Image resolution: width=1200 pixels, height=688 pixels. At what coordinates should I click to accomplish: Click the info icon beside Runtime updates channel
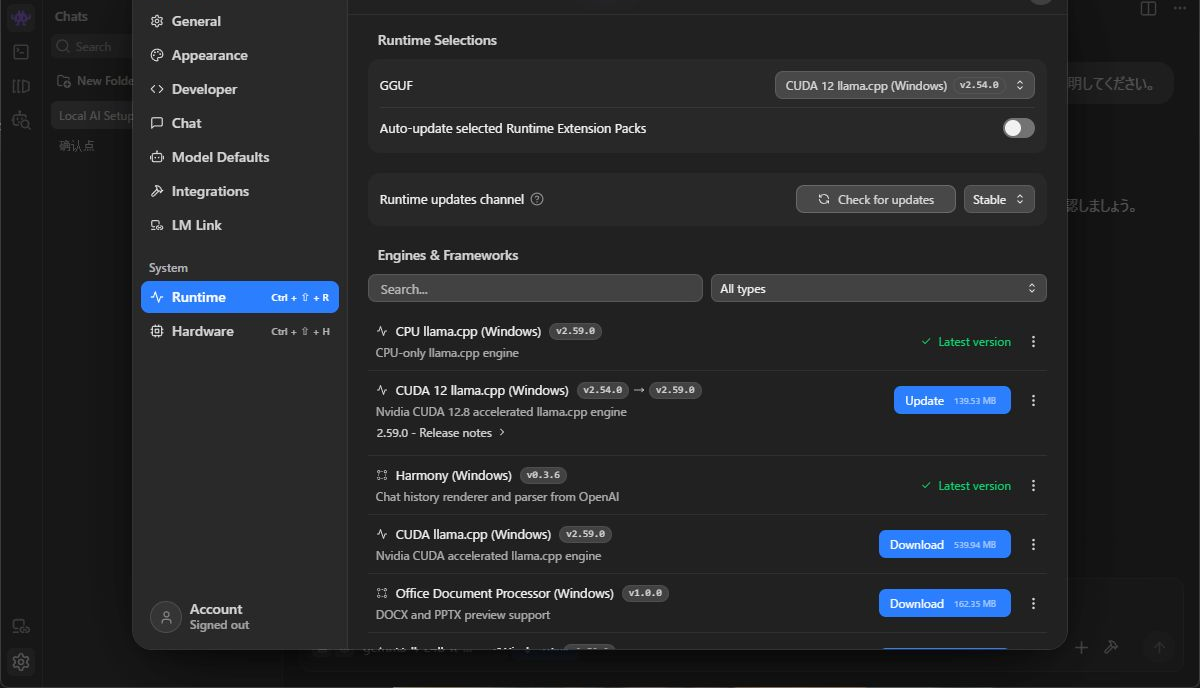tap(537, 199)
